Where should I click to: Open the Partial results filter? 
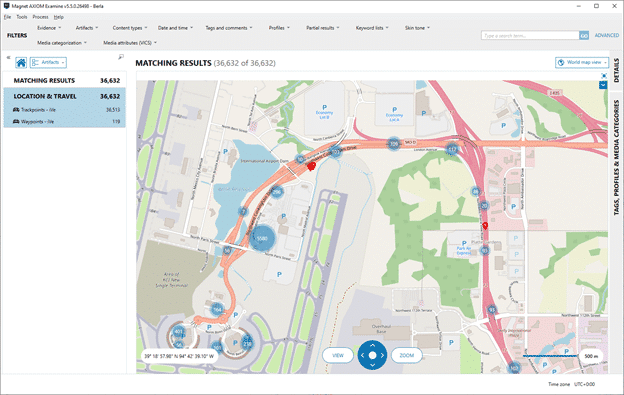(x=323, y=28)
